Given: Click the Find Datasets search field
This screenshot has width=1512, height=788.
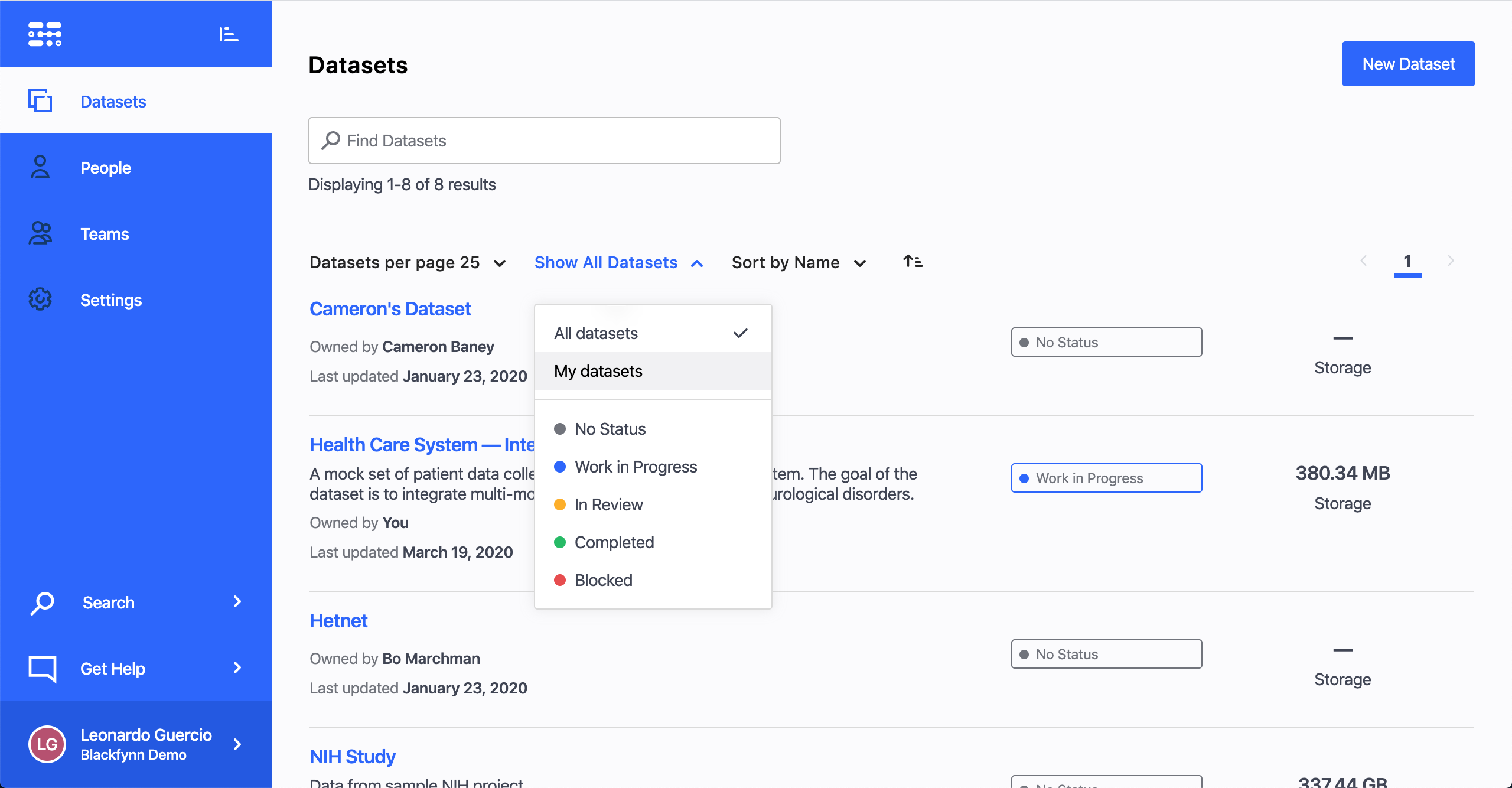Looking at the screenshot, I should [543, 141].
